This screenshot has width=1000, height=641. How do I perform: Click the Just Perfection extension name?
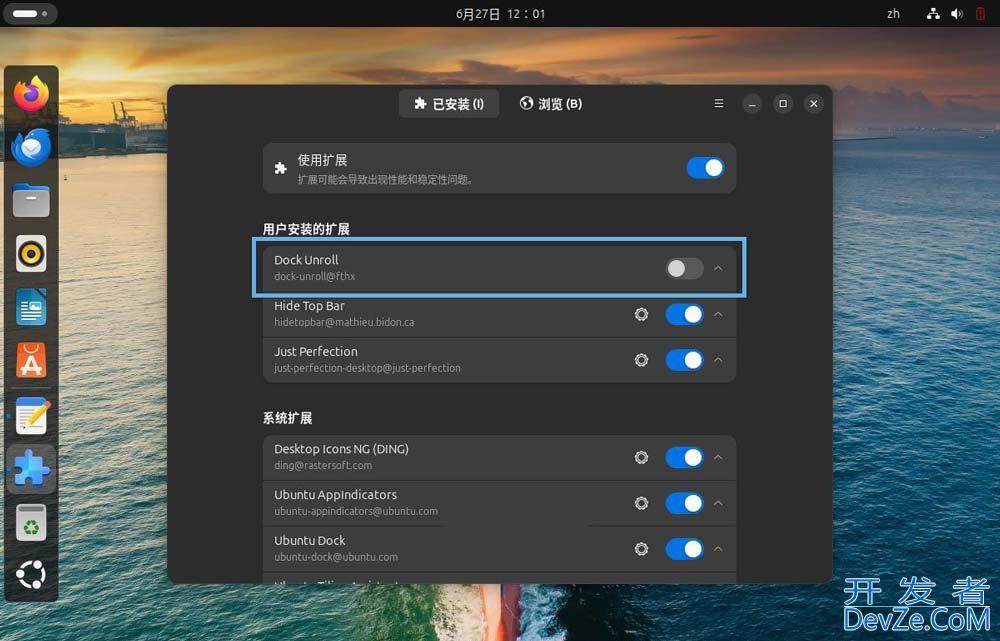(316, 351)
